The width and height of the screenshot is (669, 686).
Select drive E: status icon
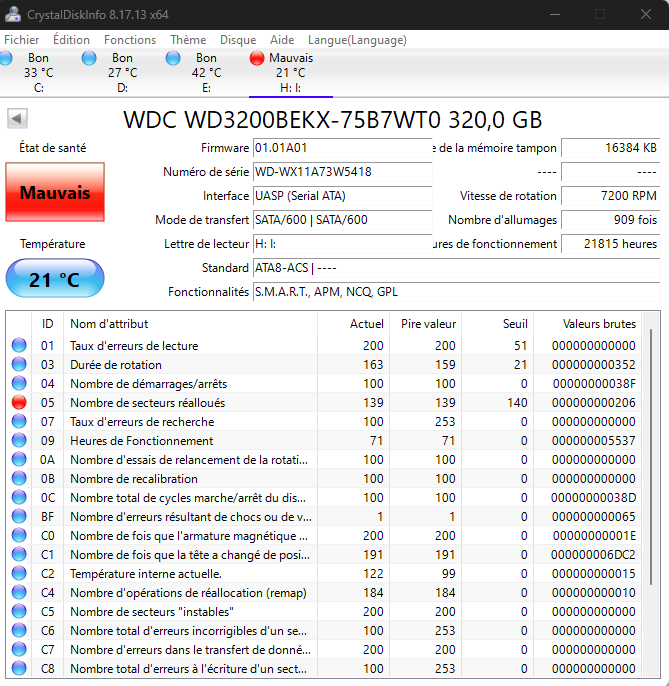[x=174, y=59]
